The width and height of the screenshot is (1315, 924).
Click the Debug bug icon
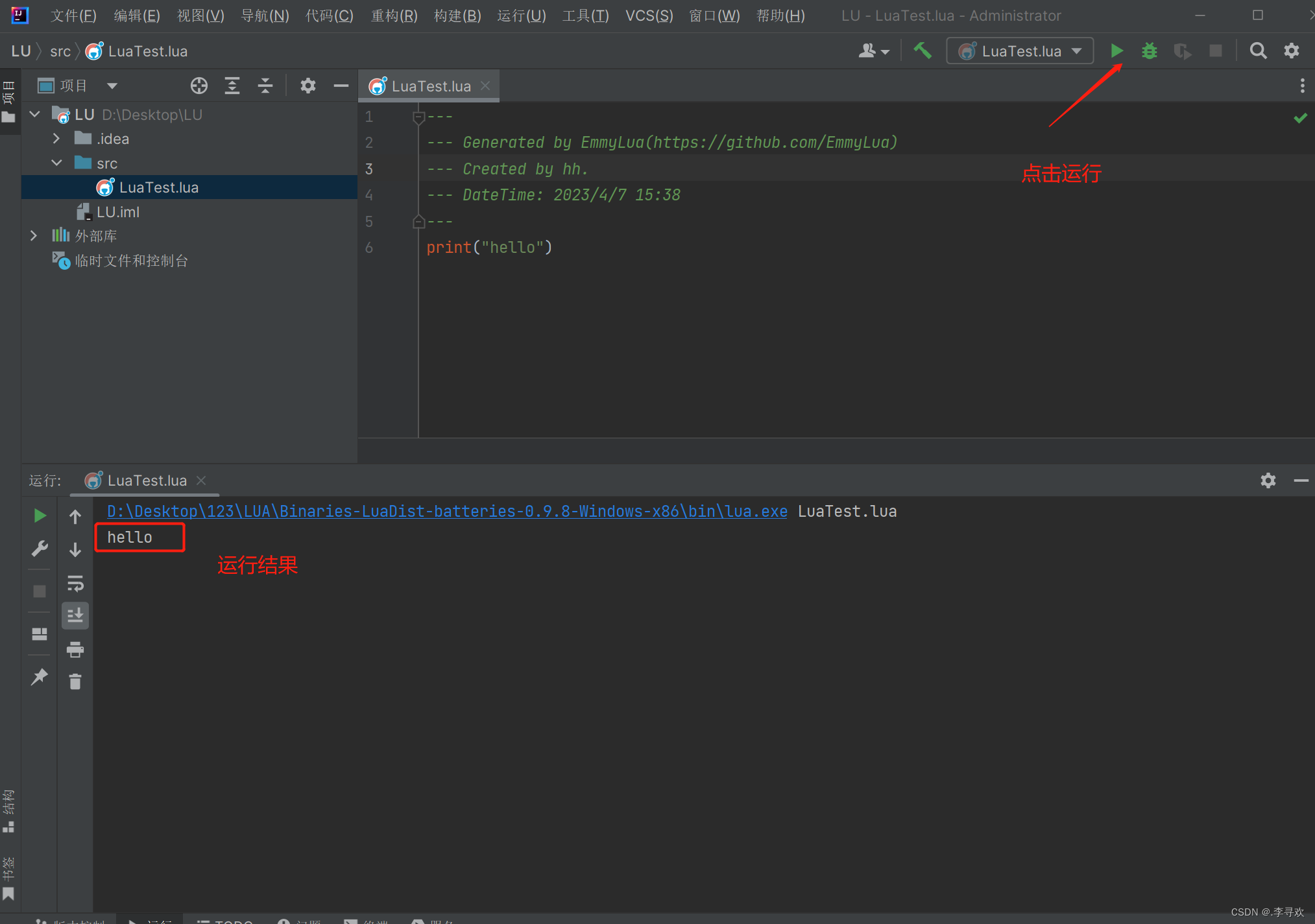(x=1149, y=51)
